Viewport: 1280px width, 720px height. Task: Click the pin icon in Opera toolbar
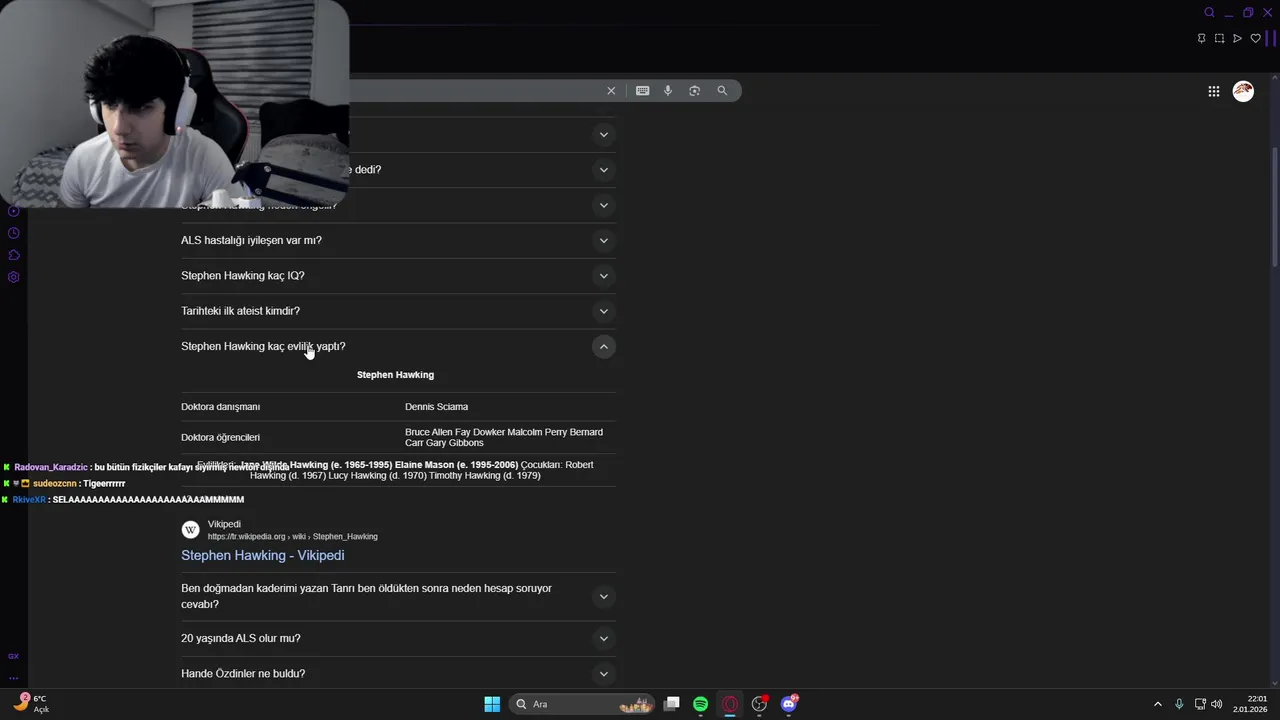tap(1201, 39)
